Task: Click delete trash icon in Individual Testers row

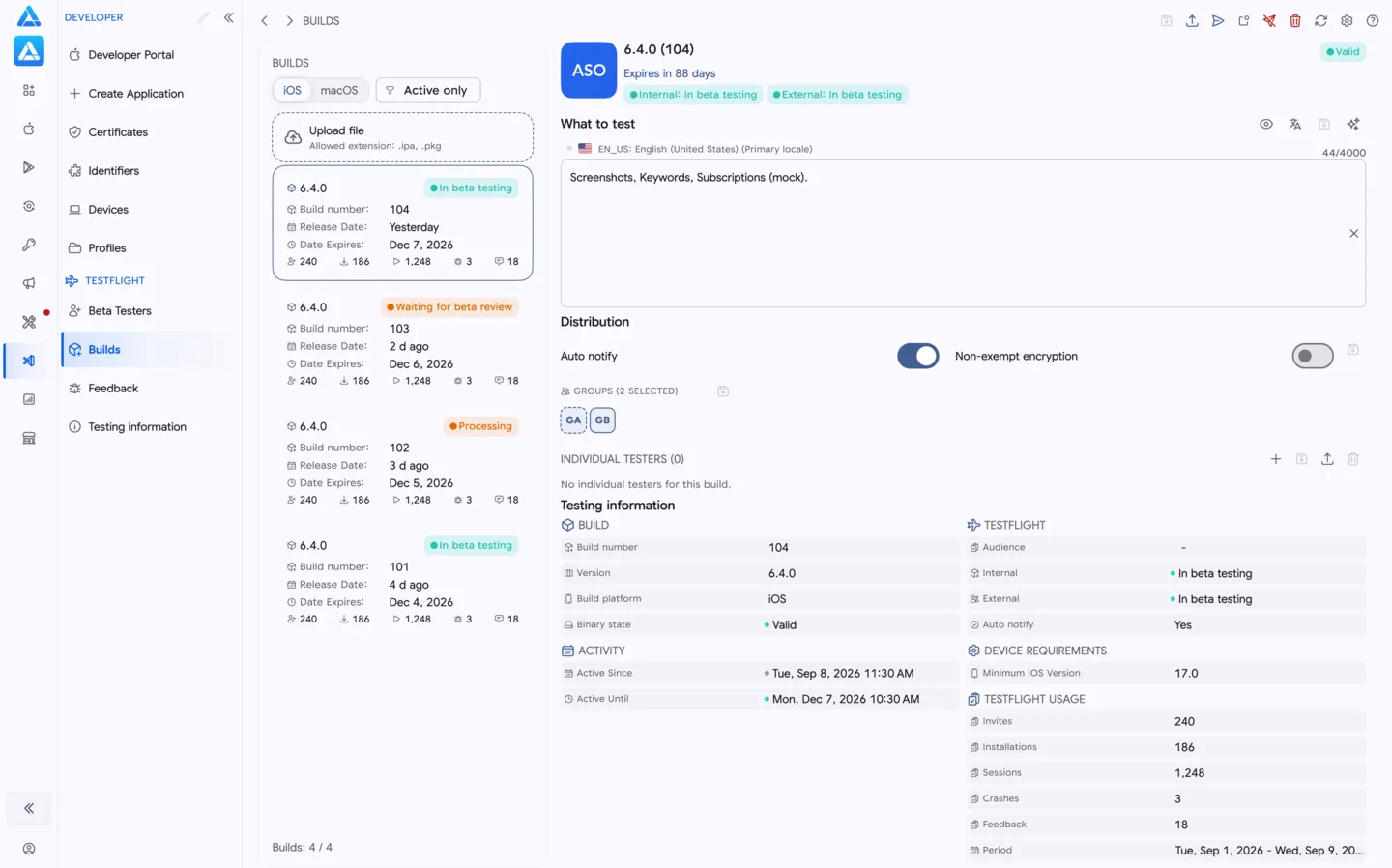Action: click(1353, 459)
